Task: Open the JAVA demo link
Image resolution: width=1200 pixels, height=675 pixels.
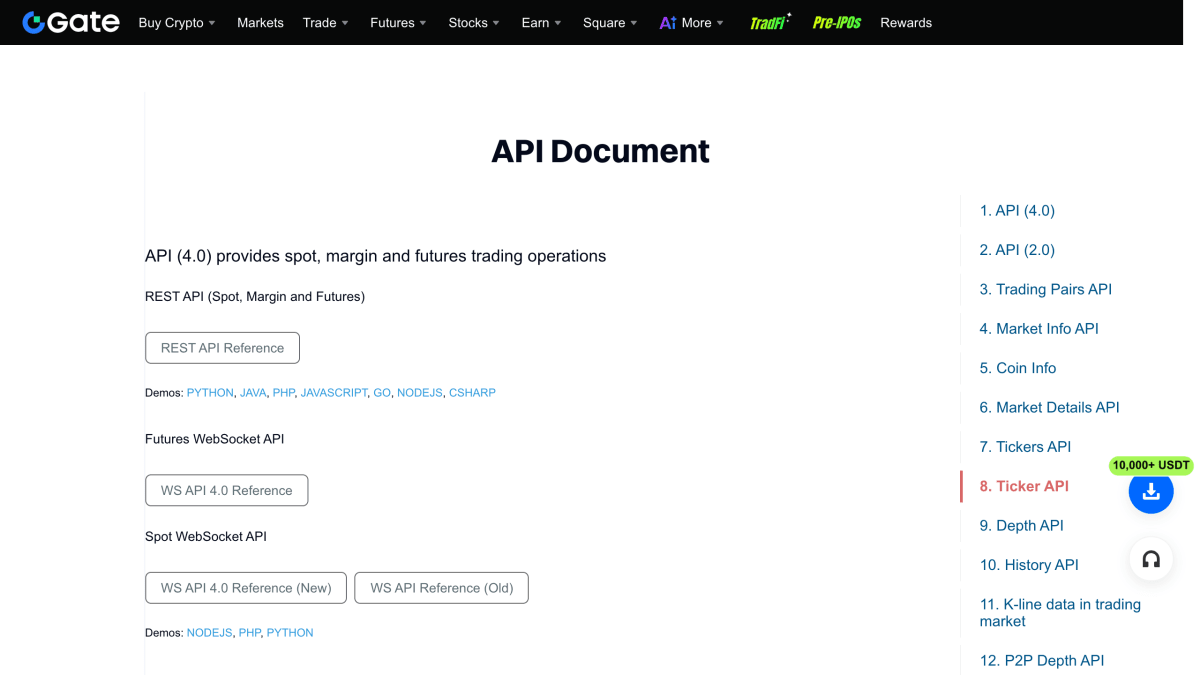Action: 253,393
